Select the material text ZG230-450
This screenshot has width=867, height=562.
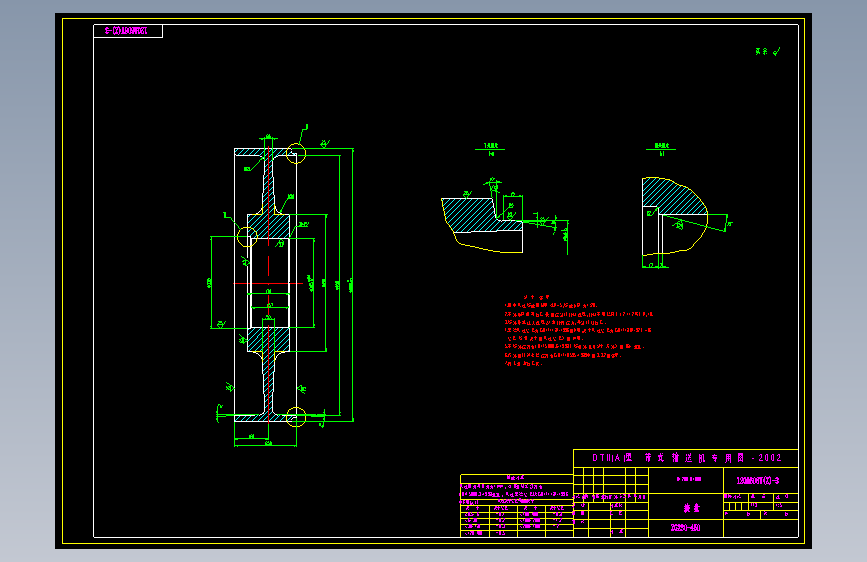686,528
